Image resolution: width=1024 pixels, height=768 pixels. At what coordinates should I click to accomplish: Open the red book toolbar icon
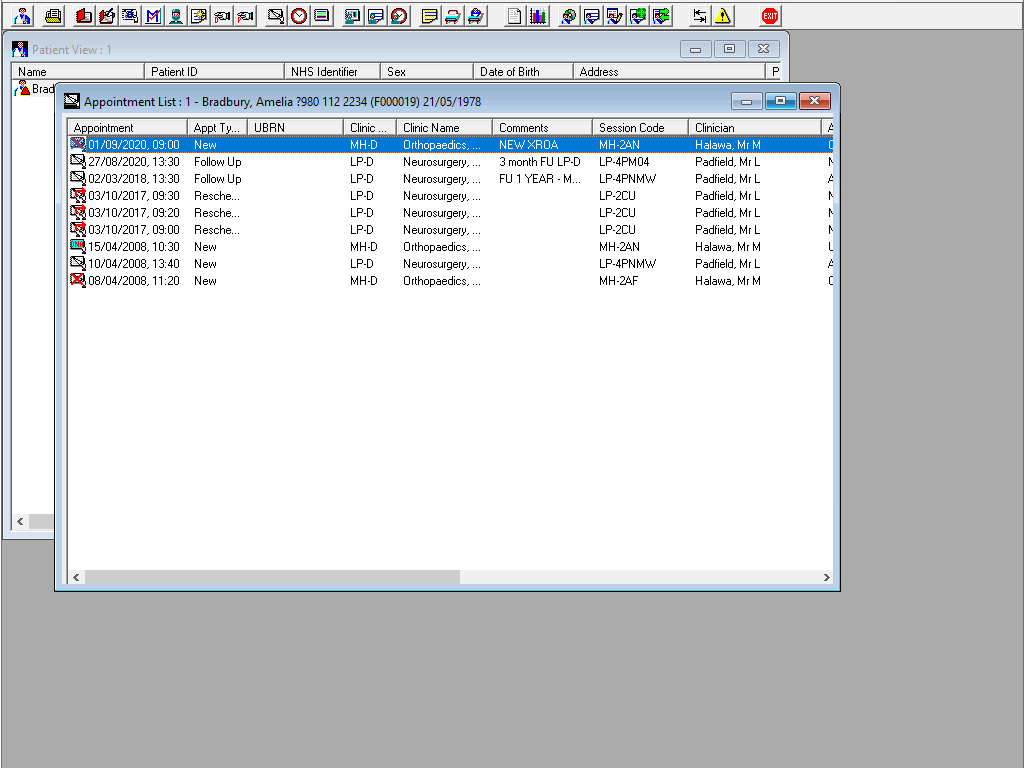click(x=84, y=16)
